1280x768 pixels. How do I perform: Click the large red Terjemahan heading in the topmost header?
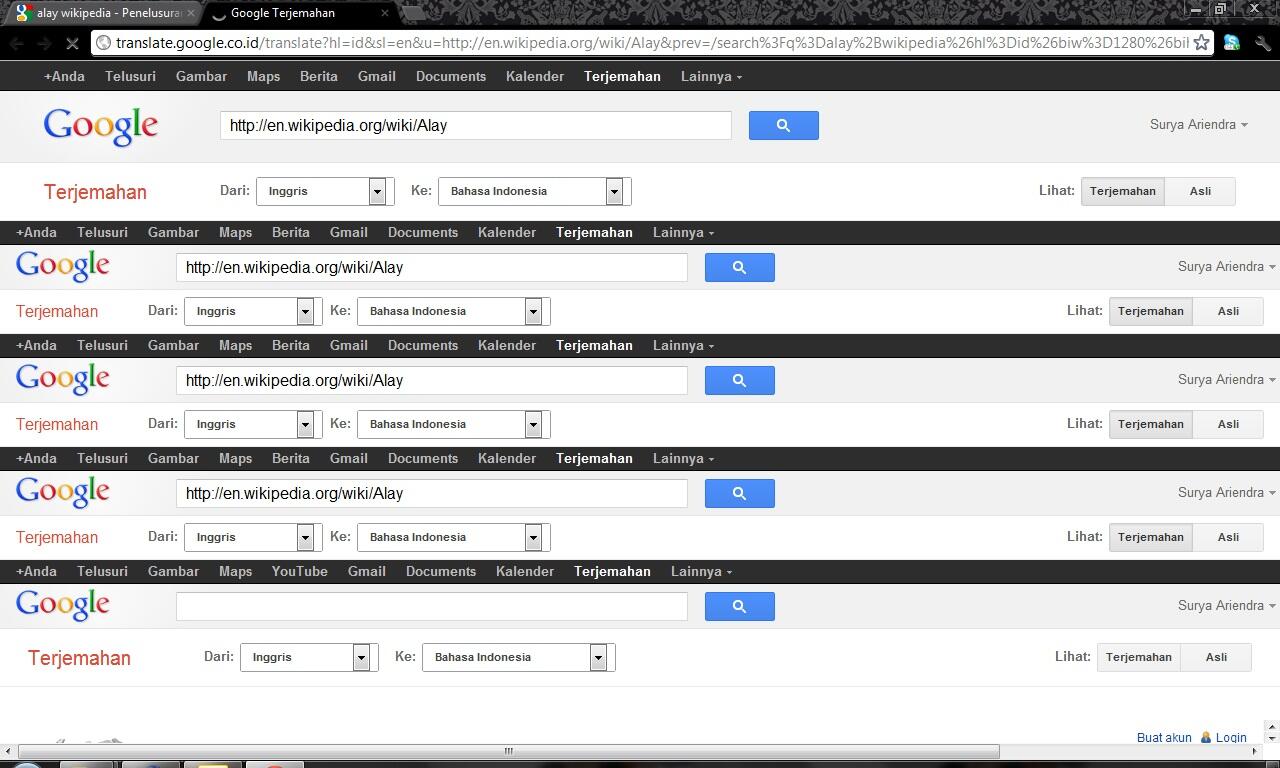click(x=95, y=192)
